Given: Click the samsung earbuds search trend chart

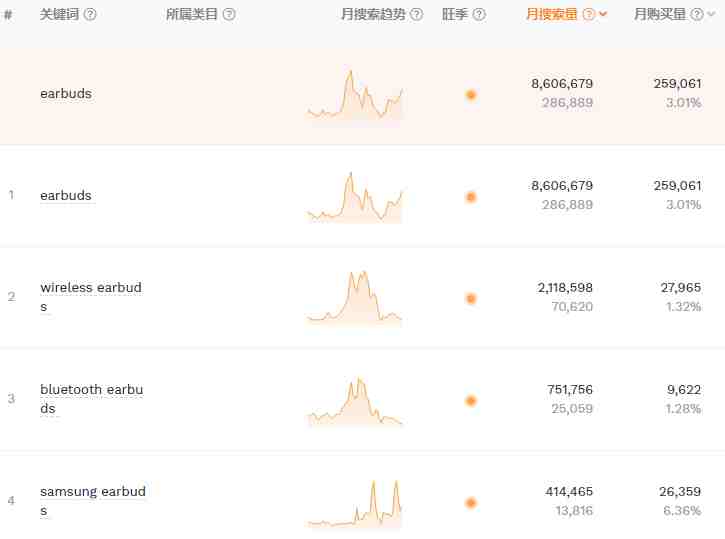Looking at the screenshot, I should 355,503.
